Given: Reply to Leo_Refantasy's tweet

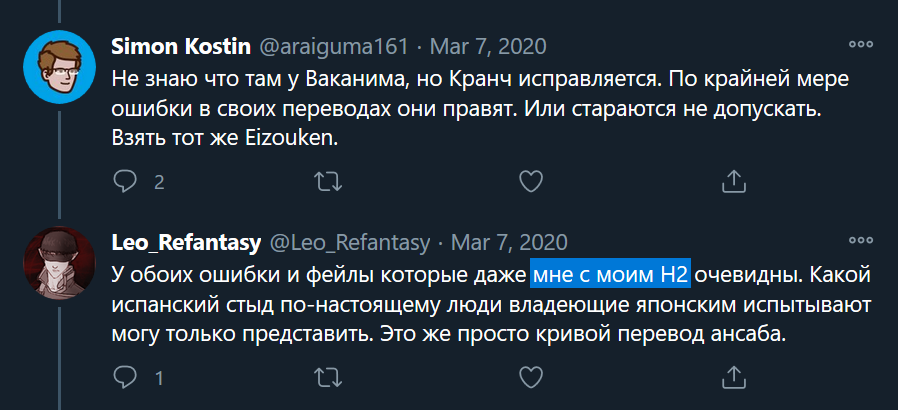Looking at the screenshot, I should 125,378.
